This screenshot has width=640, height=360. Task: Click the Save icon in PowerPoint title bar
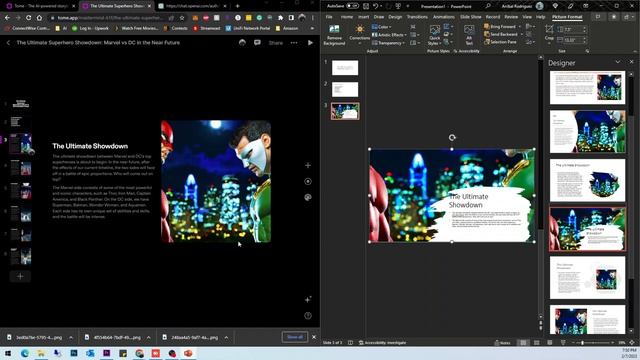tap(366, 6)
